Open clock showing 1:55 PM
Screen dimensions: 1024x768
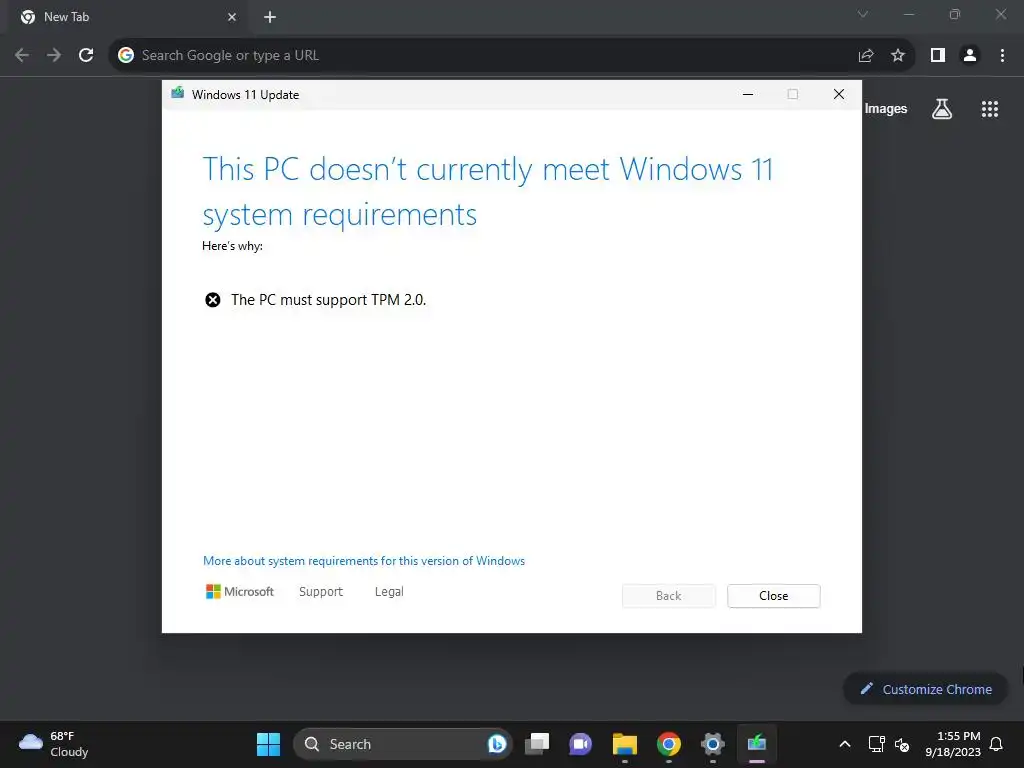point(953,744)
